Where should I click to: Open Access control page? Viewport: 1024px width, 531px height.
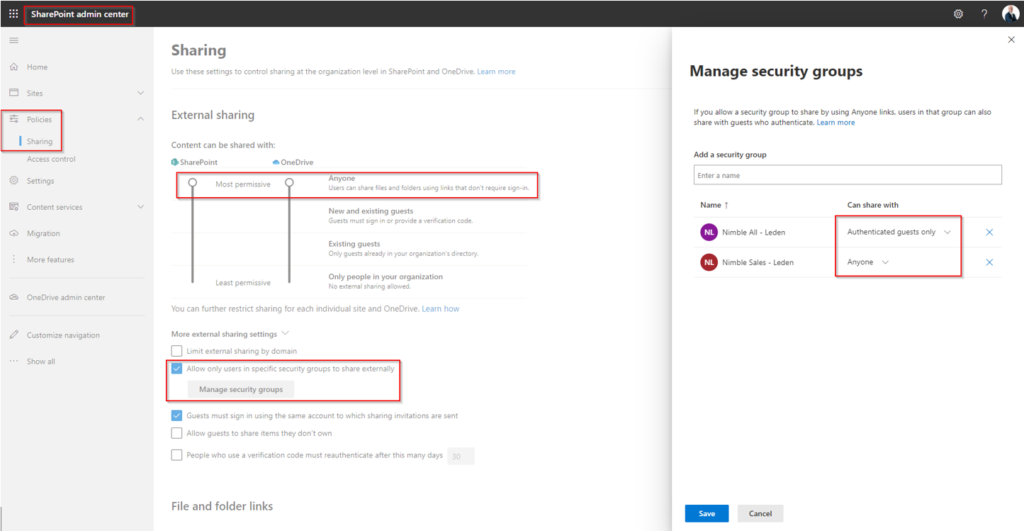coord(51,159)
